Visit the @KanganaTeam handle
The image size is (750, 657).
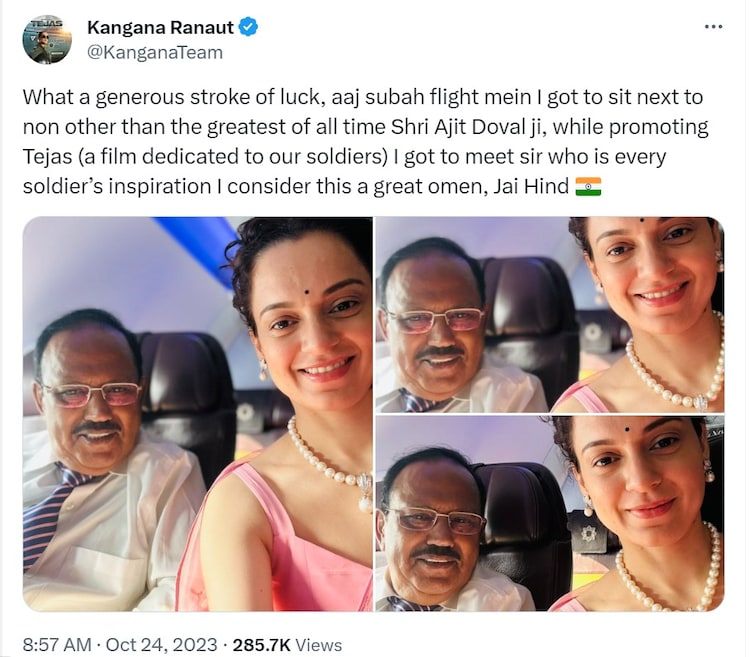point(155,52)
